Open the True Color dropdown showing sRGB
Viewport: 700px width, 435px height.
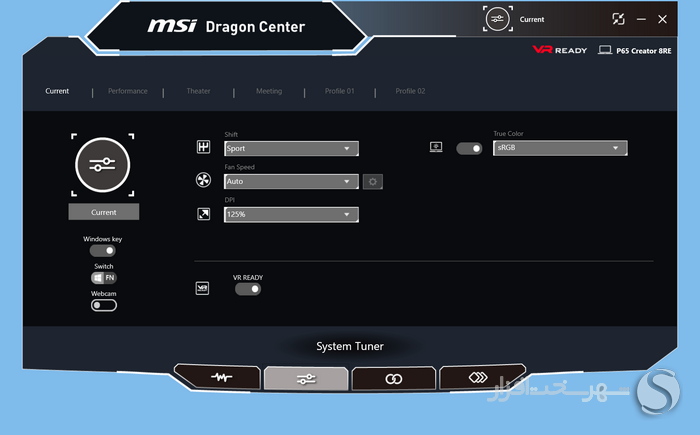coord(560,148)
